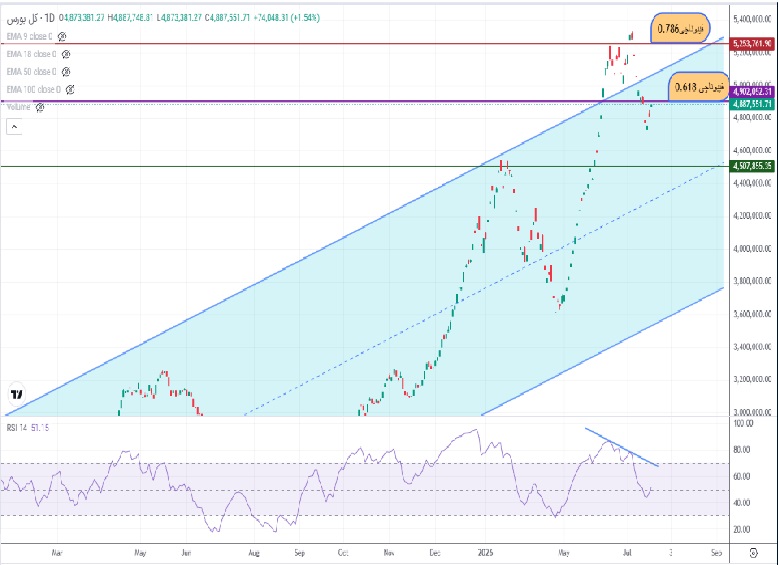The height and width of the screenshot is (565, 779).
Task: Open go-to-date icon on time axis
Action: [753, 553]
